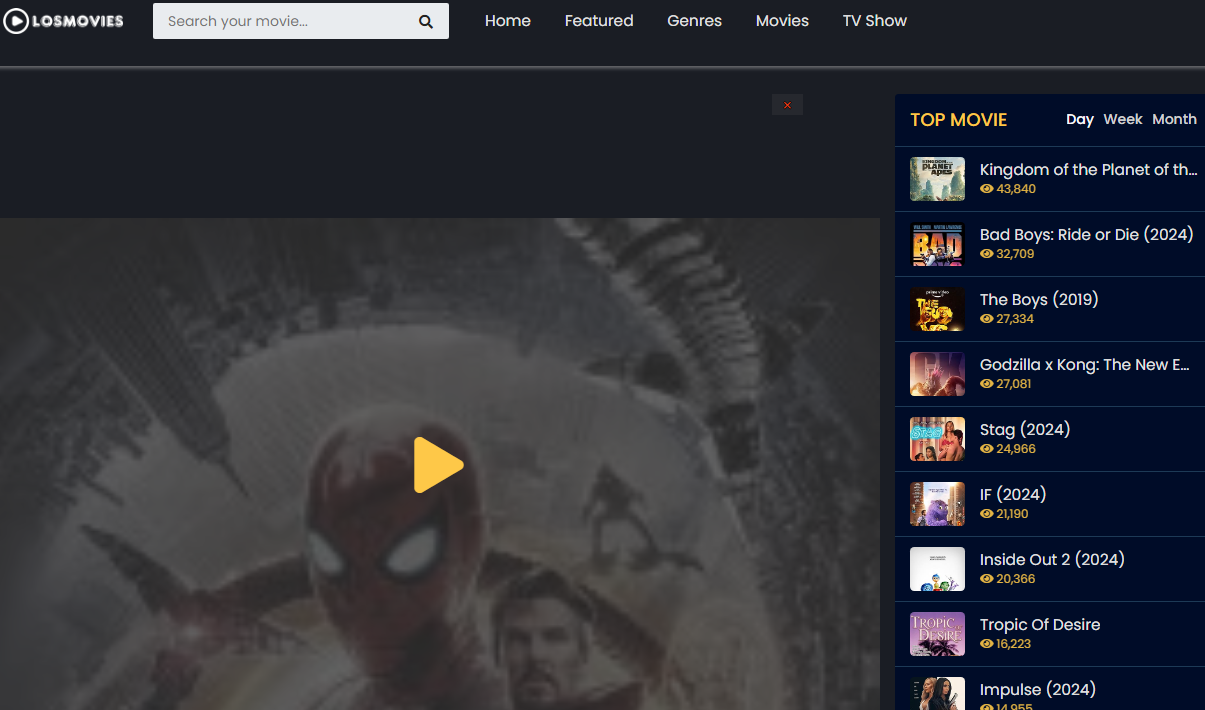
Task: Click the 43,840 view count
Action: tap(1016, 189)
